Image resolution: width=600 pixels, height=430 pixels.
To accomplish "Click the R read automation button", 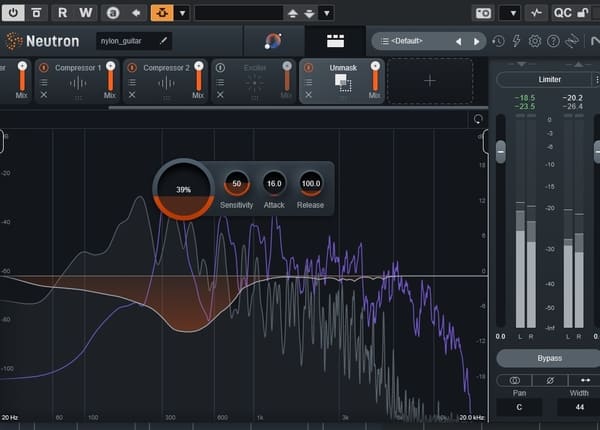I will (63, 13).
